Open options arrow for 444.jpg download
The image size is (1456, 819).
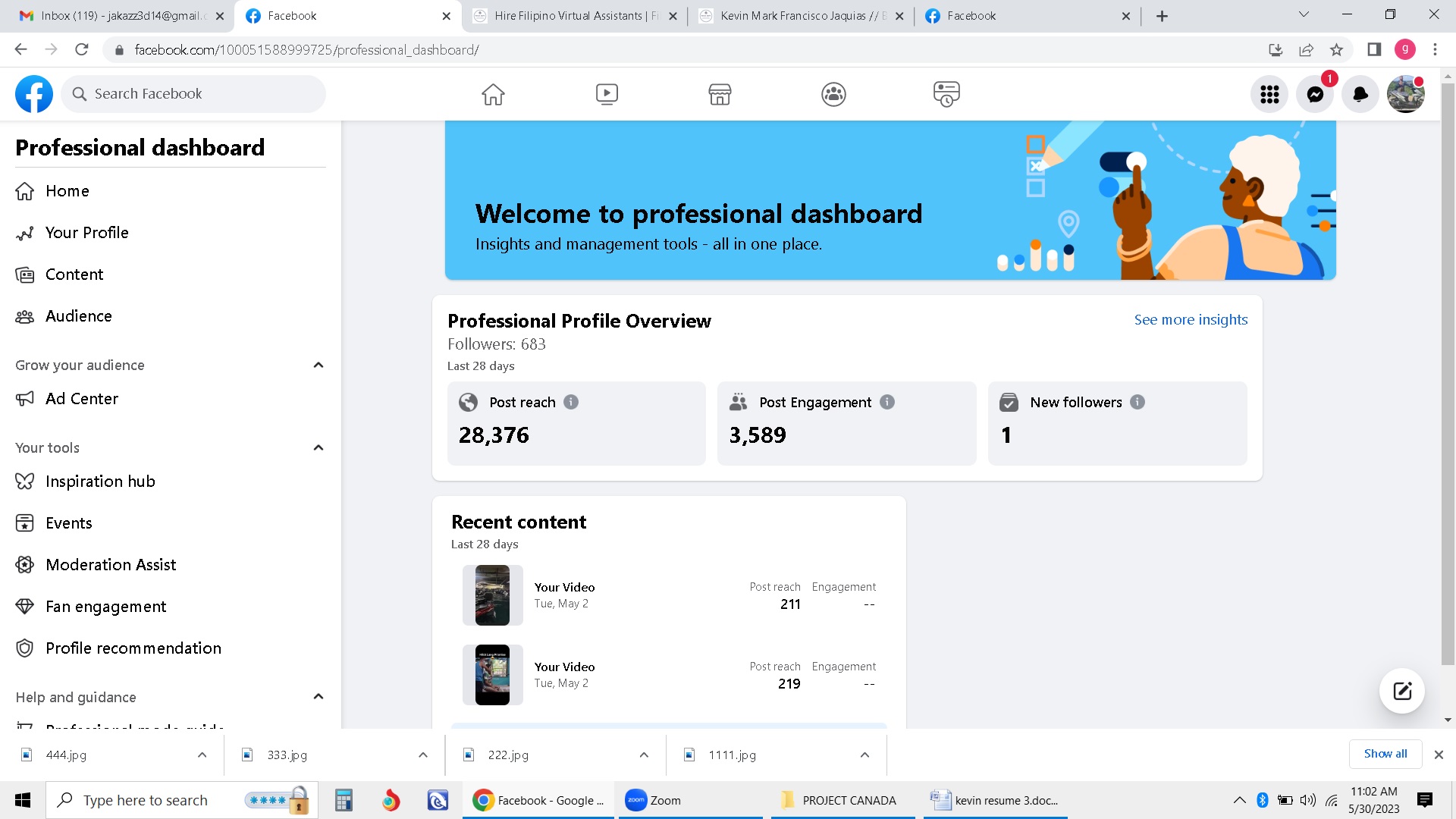coord(202,755)
